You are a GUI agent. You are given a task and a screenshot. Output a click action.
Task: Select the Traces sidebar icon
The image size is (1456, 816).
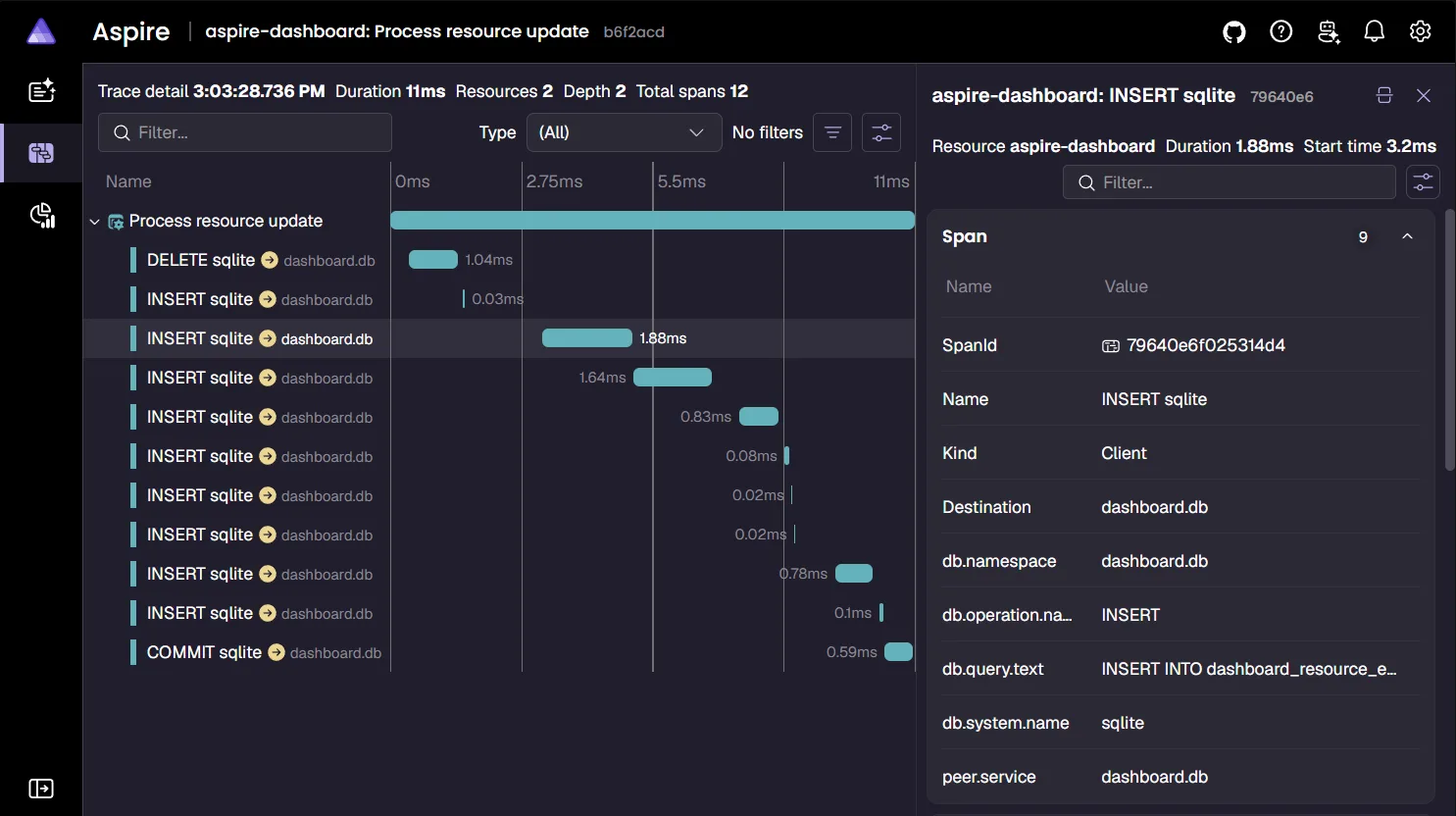[41, 153]
